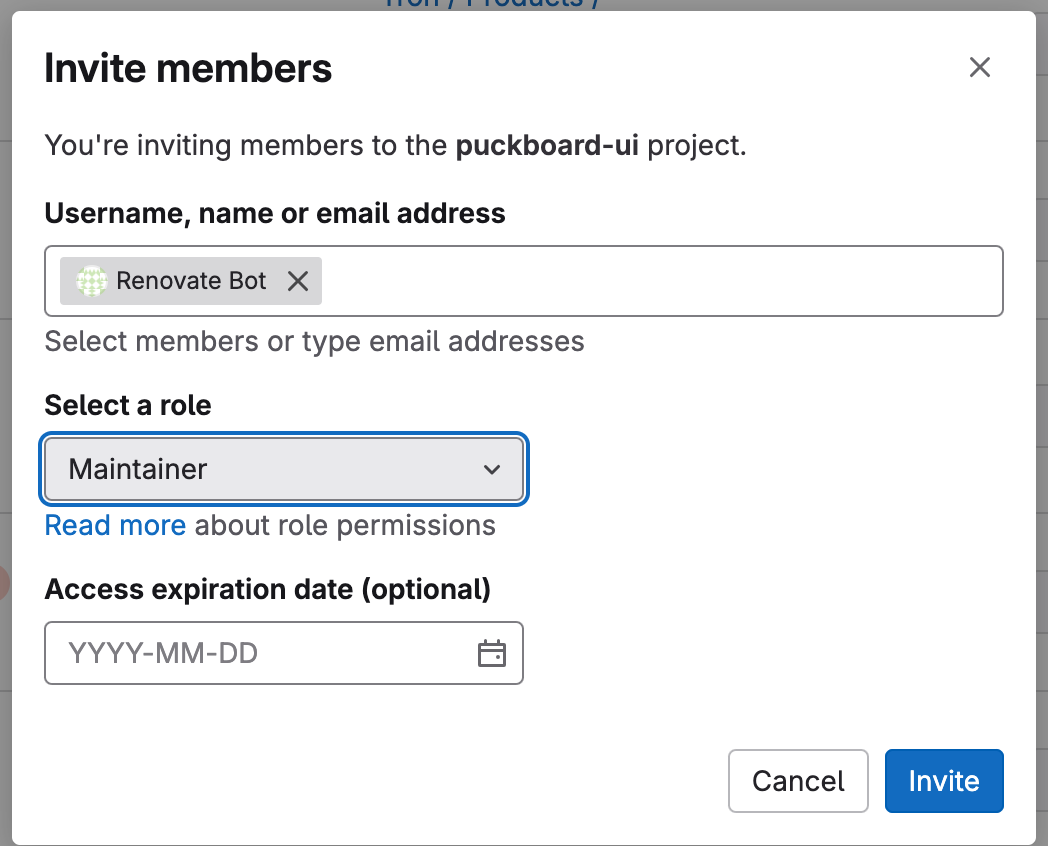Screen dimensions: 1048x846
Task: Close the Invite members dialog
Action: point(979,68)
